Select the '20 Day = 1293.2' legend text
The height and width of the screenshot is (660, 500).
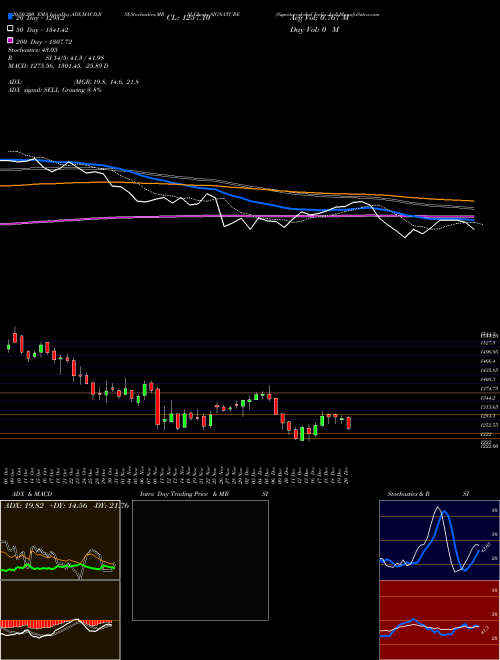(x=40, y=18)
